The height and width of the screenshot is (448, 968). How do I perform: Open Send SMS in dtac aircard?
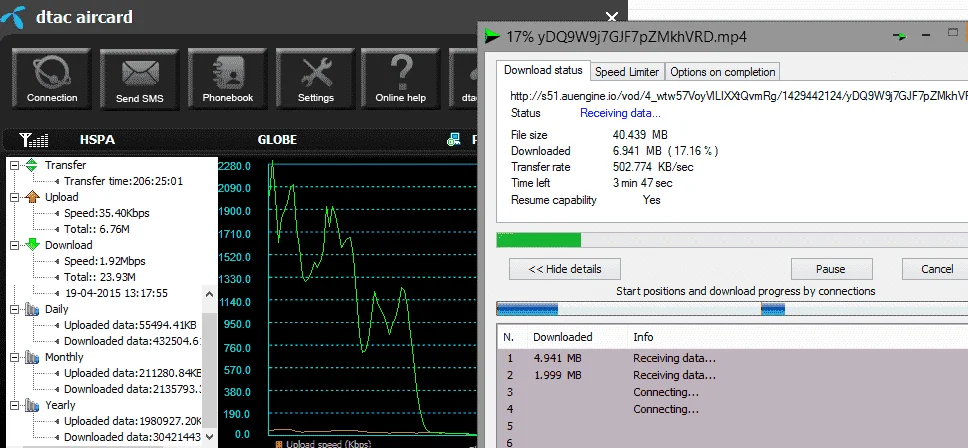point(140,79)
